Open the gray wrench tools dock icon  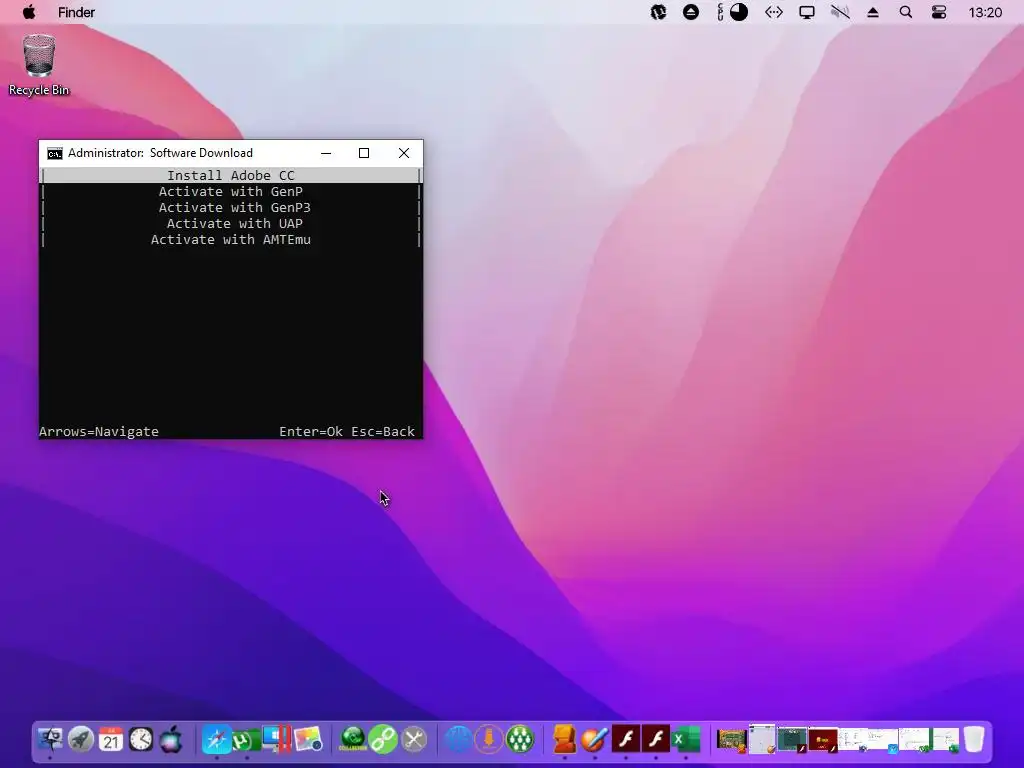pos(414,739)
